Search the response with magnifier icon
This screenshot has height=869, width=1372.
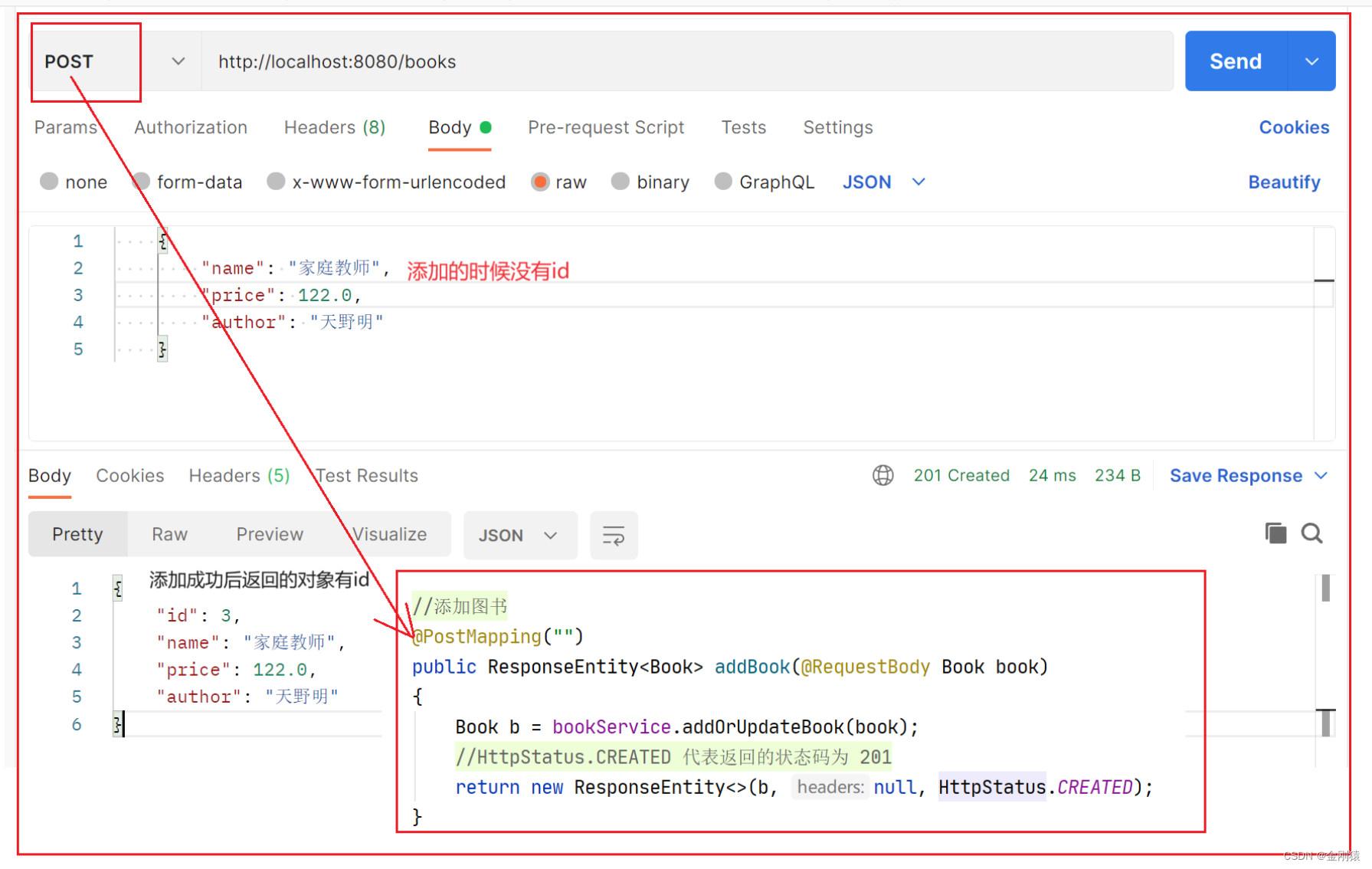point(1311,533)
